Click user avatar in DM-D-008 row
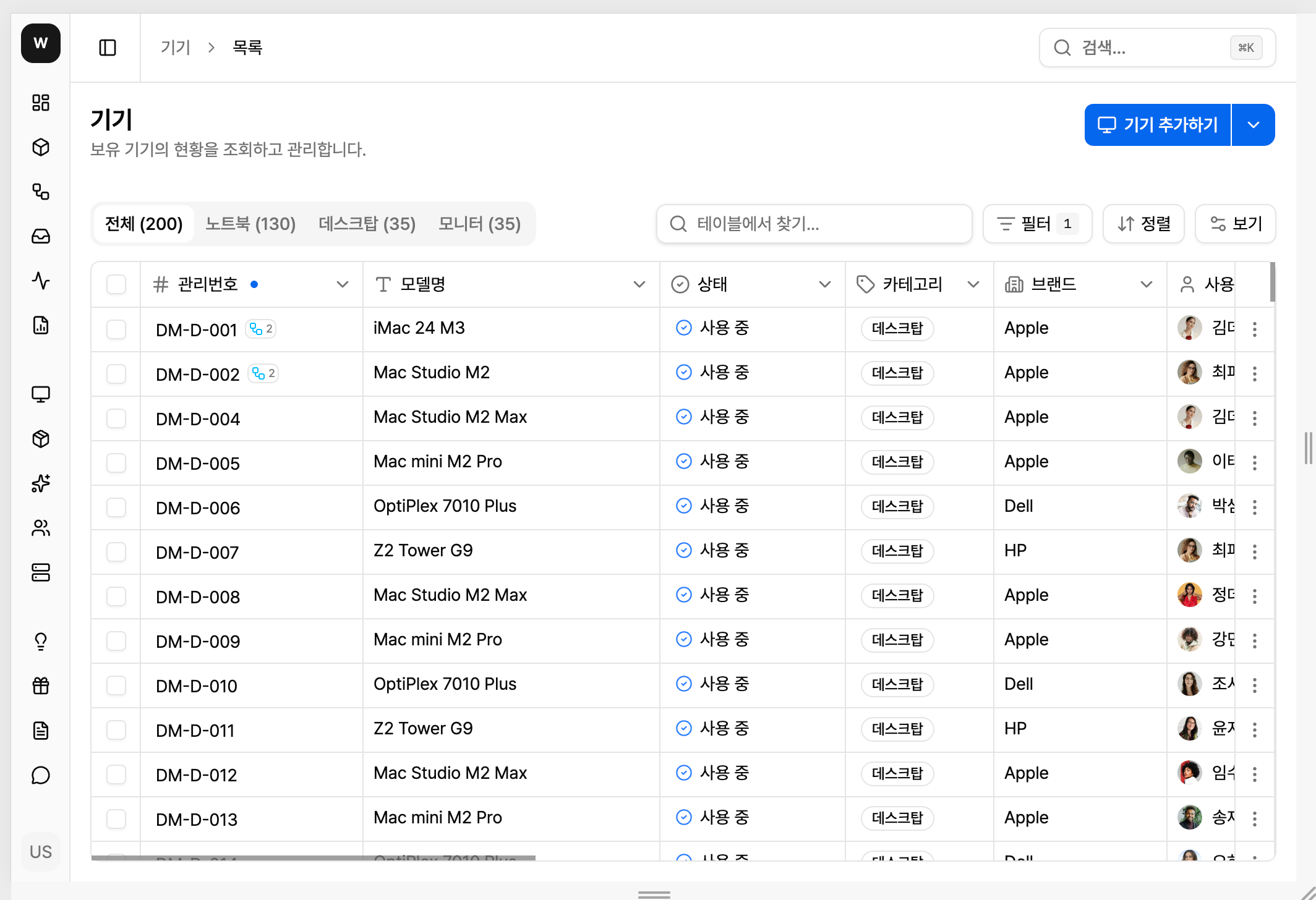 pos(1190,595)
